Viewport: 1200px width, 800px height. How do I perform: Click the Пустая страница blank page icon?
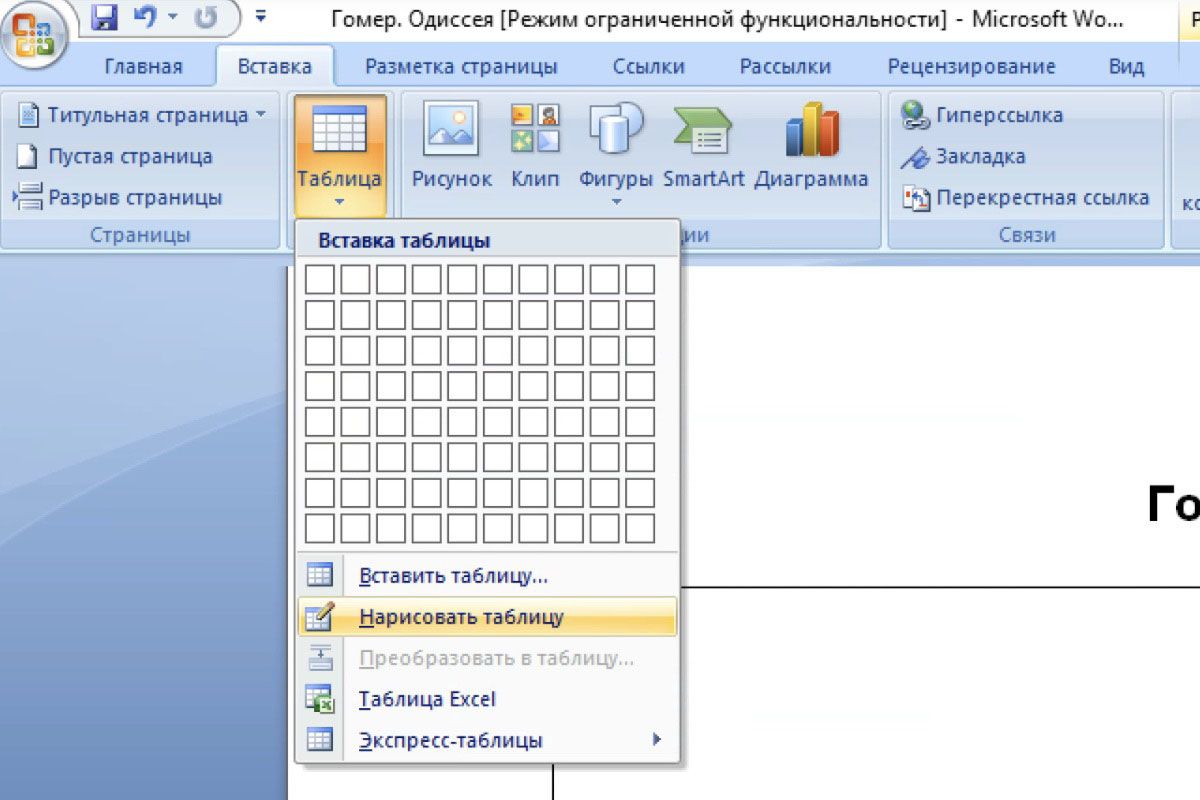(29, 157)
